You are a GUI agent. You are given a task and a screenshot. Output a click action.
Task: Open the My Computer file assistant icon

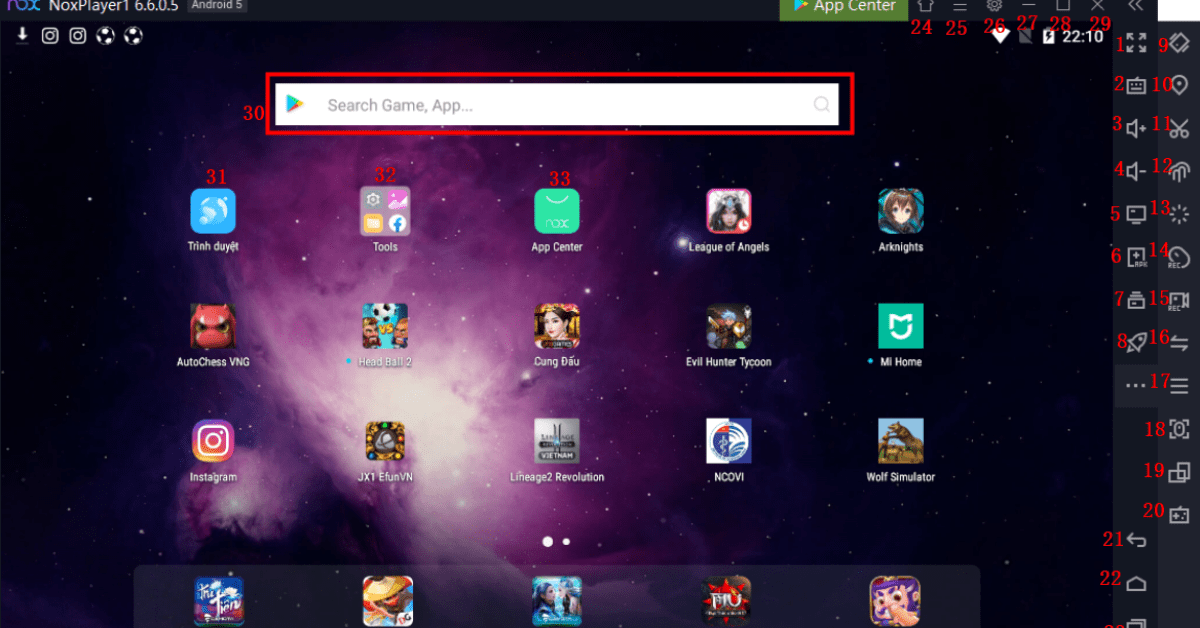click(1136, 213)
